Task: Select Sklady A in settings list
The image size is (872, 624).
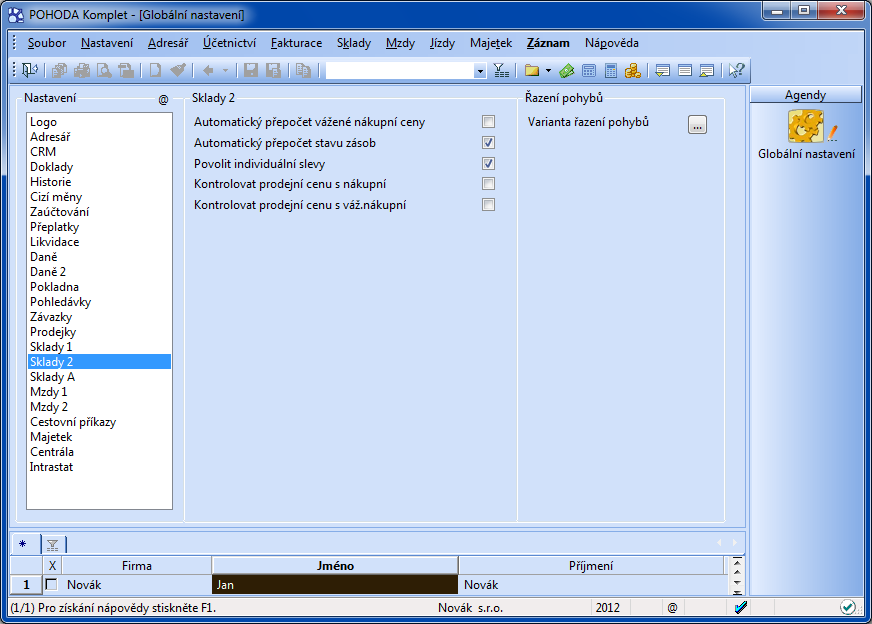Action: [x=99, y=377]
